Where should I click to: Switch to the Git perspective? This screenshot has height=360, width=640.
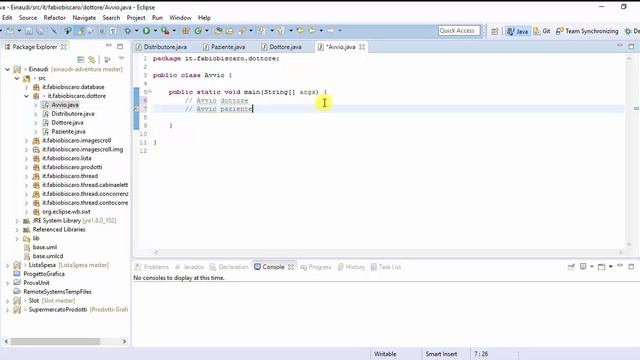pos(542,31)
